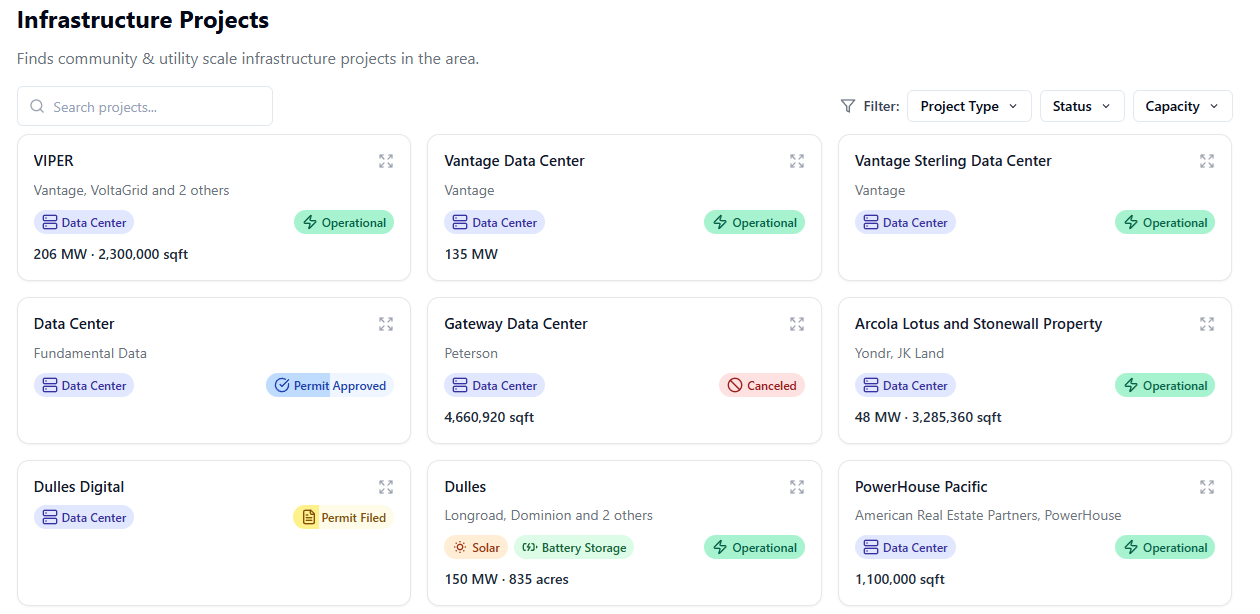The width and height of the screenshot is (1260, 614).
Task: Click the Solar tag on Dulles card
Action: pyautogui.click(x=477, y=547)
